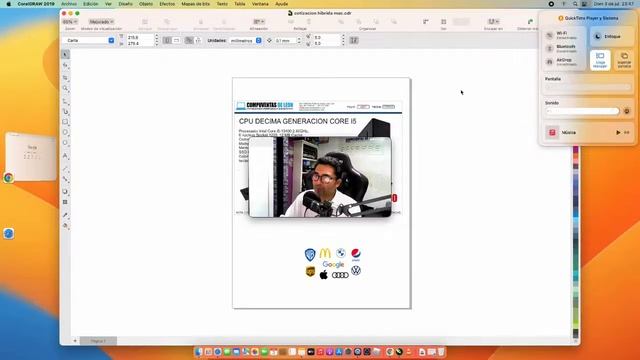Open the Efectos menu
The height and width of the screenshot is (360, 640).
(x=167, y=4)
